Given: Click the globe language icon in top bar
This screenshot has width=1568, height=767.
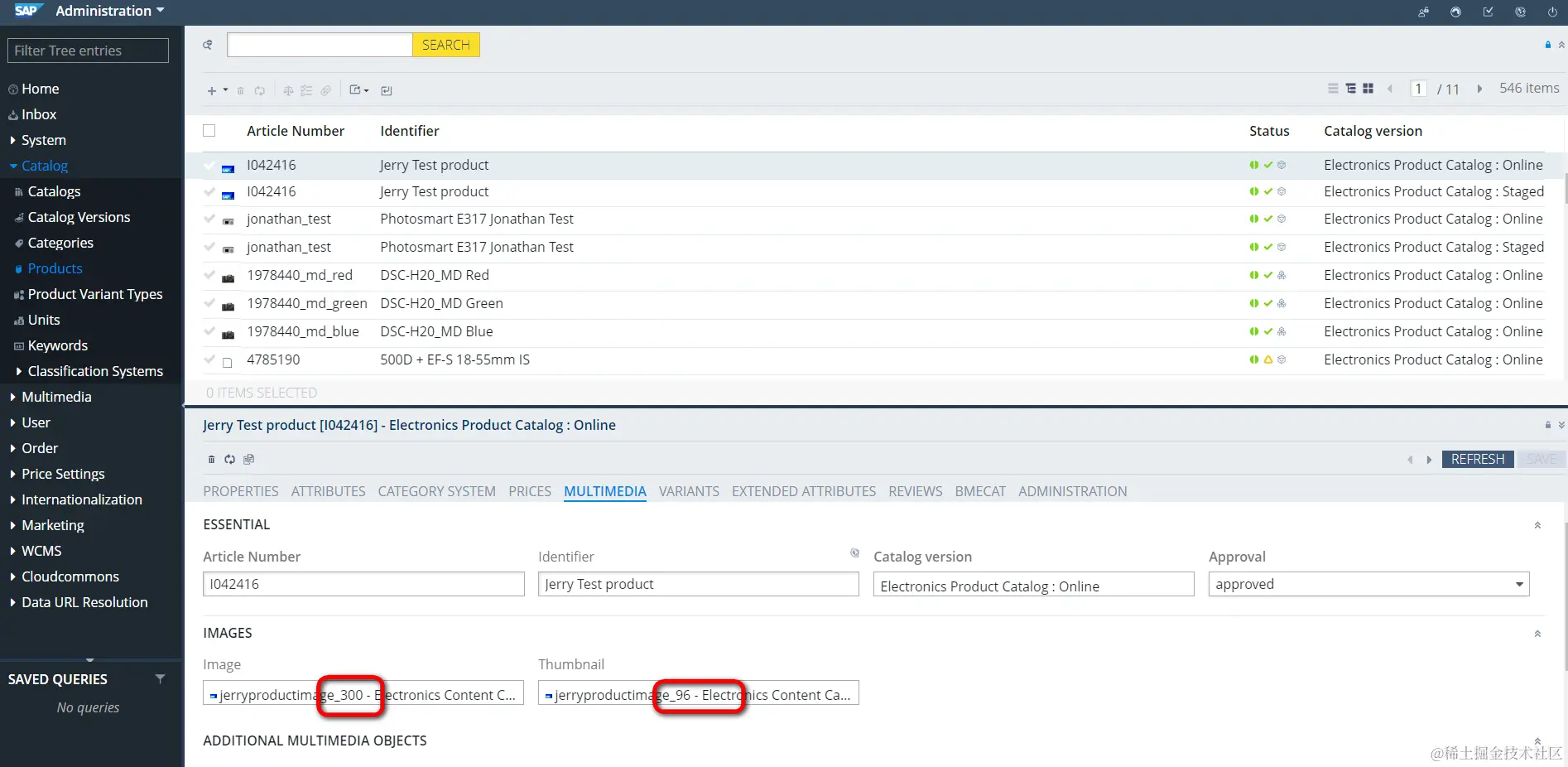Looking at the screenshot, I should (x=1520, y=12).
